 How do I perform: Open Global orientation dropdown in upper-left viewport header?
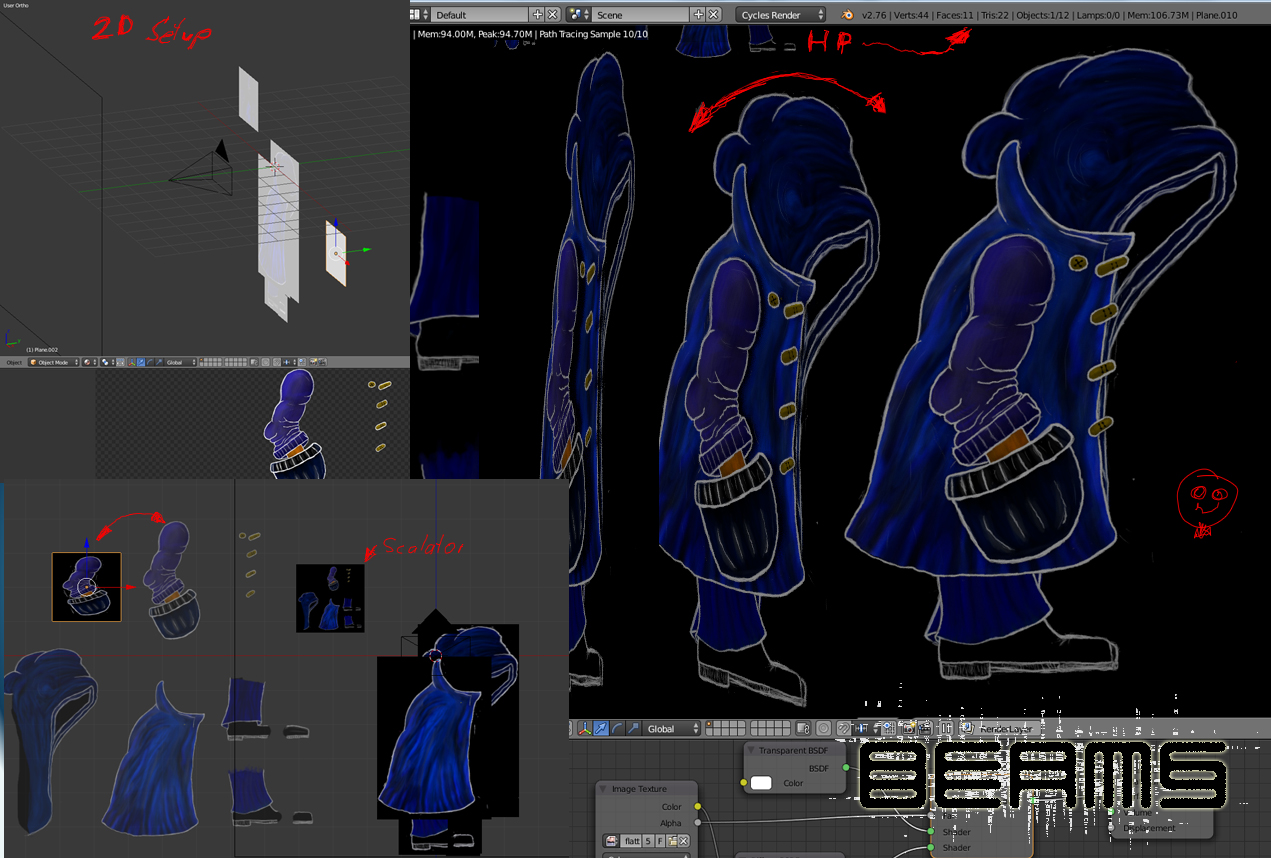click(180, 362)
